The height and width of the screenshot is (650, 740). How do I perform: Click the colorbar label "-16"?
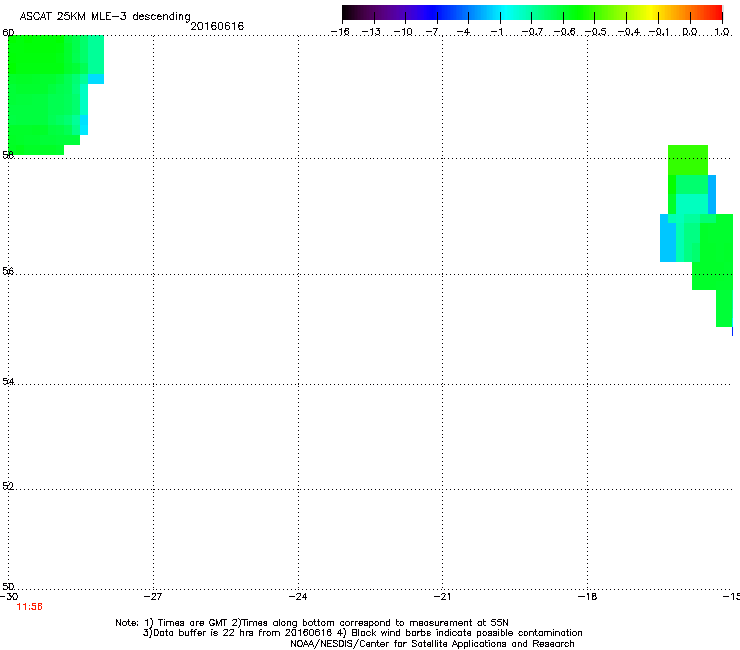(340, 32)
